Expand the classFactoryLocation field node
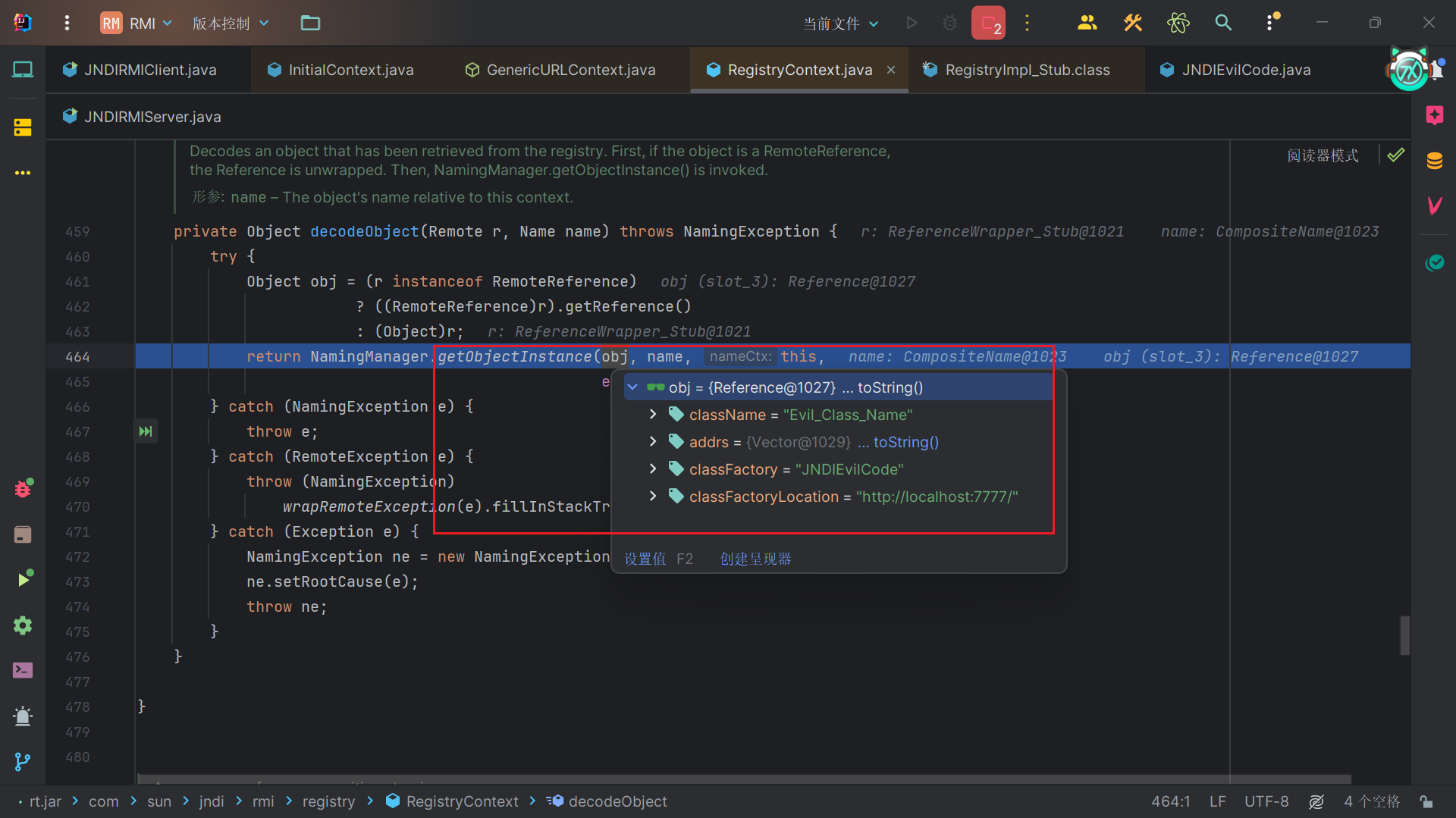1456x818 pixels. tap(653, 497)
